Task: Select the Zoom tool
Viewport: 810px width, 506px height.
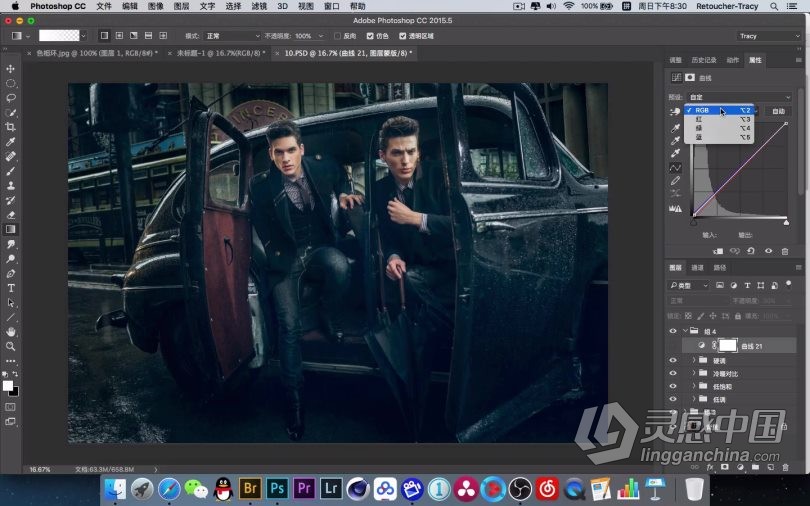Action: pyautogui.click(x=10, y=346)
